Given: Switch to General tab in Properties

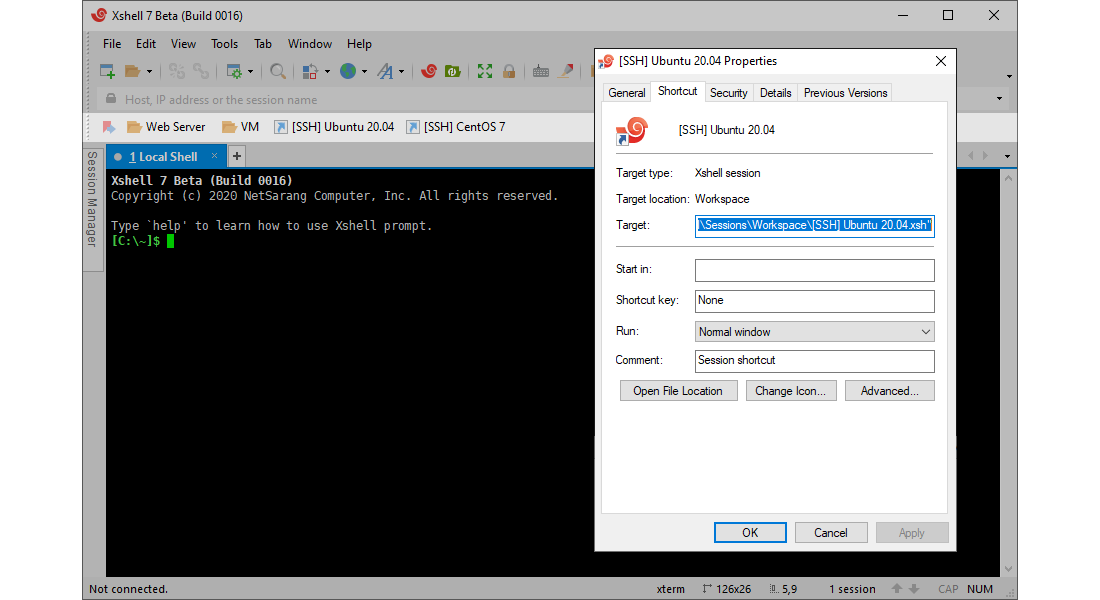Looking at the screenshot, I should [x=626, y=93].
